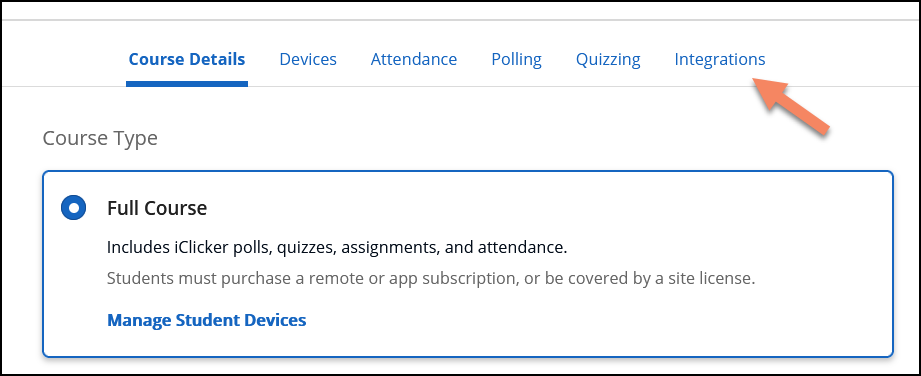Click the orange arrow annotation
The image size is (921, 376).
point(789,108)
